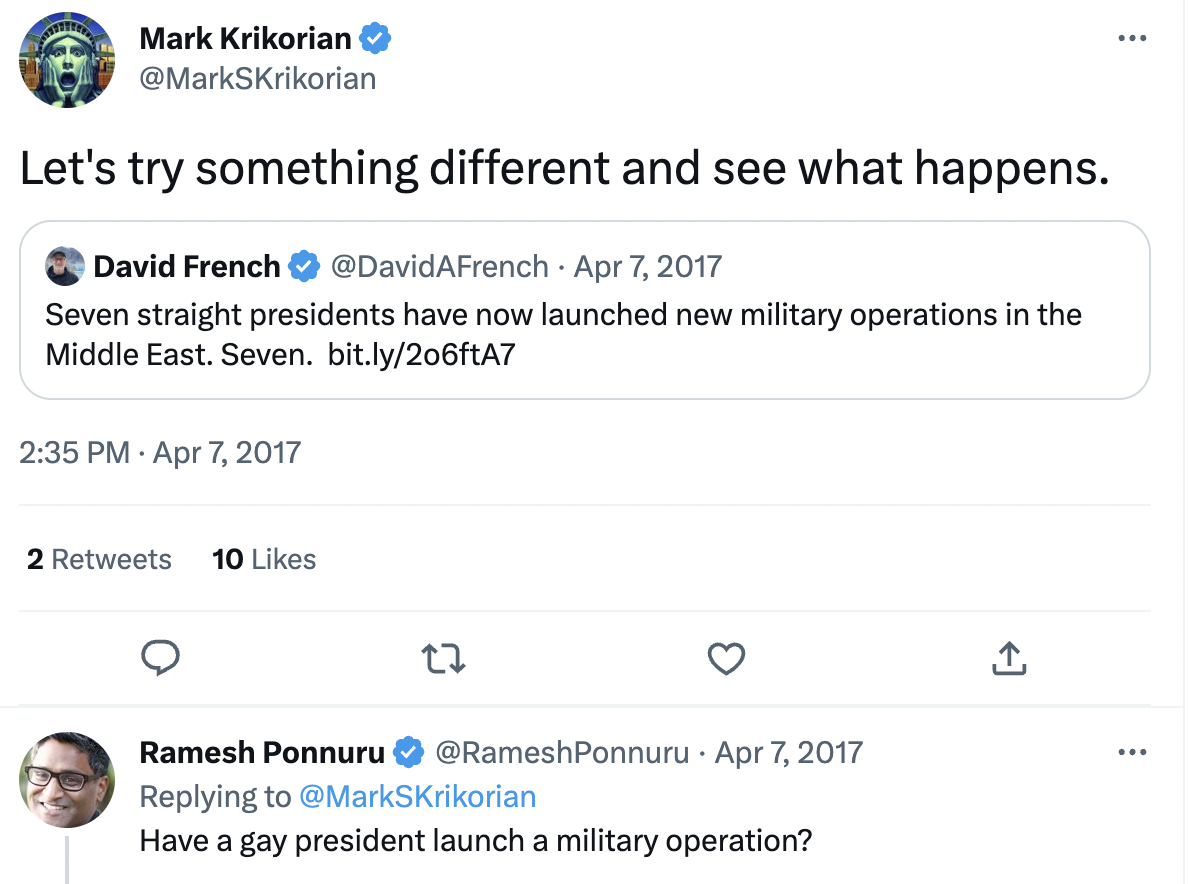Open the main tweet's three-dot menu
Image resolution: width=1190 pixels, height=884 pixels.
[x=1131, y=39]
